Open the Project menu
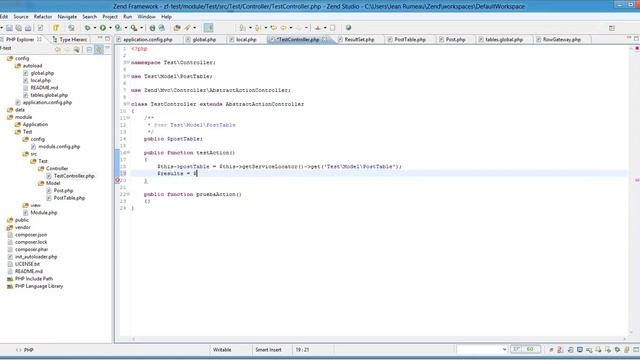 point(110,17)
